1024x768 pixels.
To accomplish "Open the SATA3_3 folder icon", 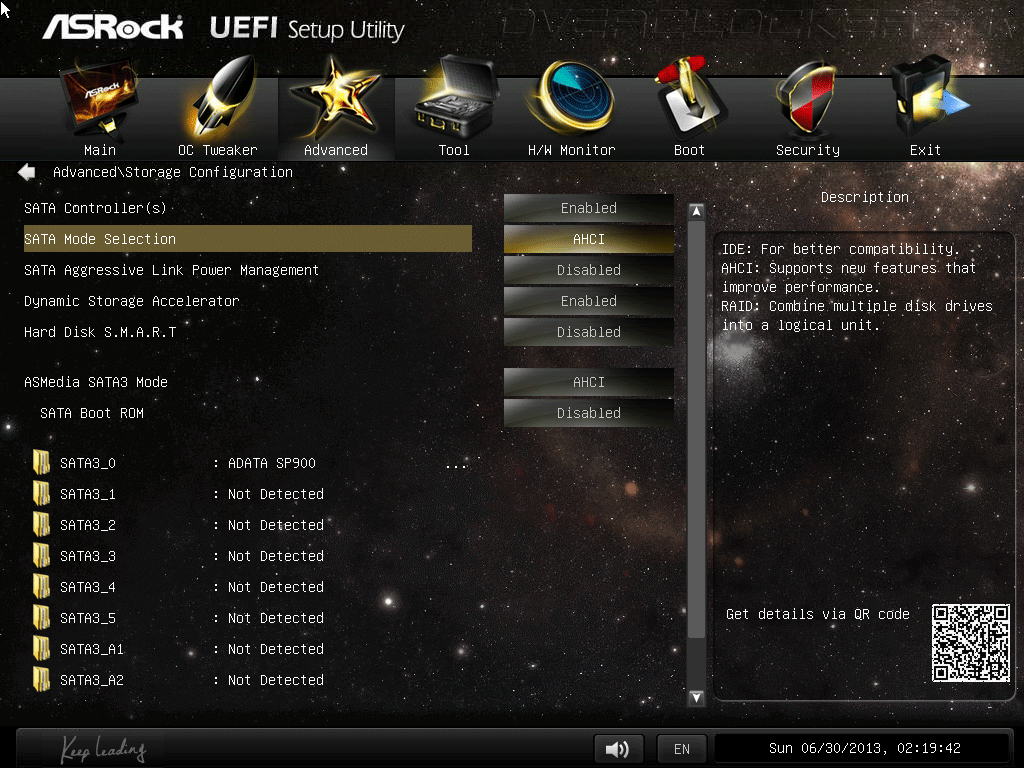I will click(x=41, y=556).
